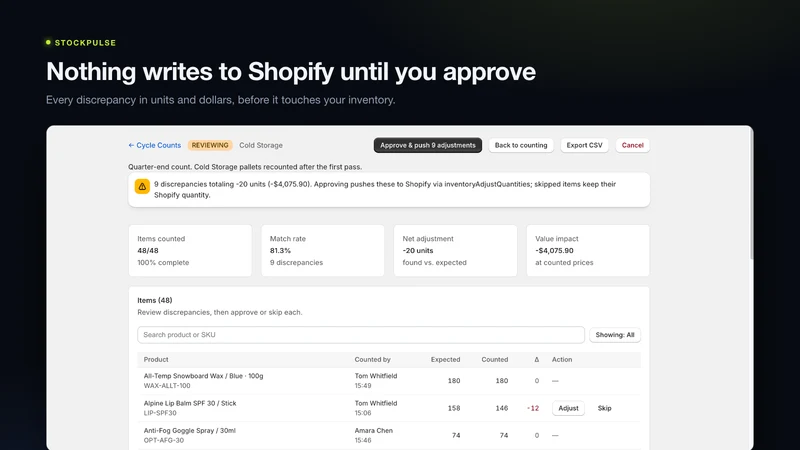800x450 pixels.
Task: Click counted value 146 for Lip Balm
Action: pyautogui.click(x=502, y=408)
